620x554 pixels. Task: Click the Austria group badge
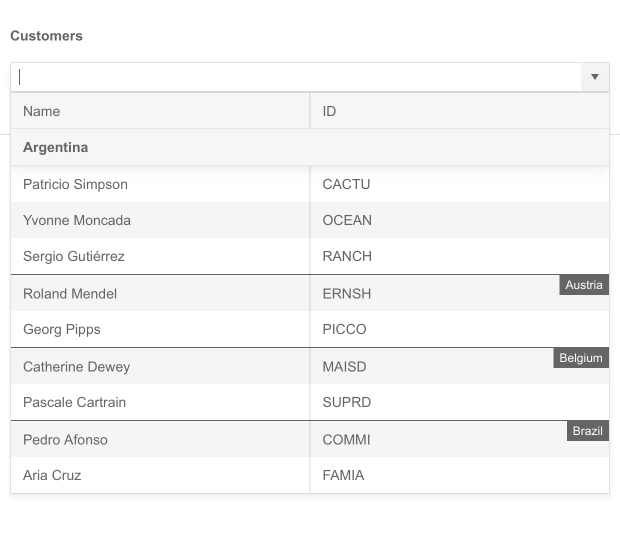tap(584, 285)
